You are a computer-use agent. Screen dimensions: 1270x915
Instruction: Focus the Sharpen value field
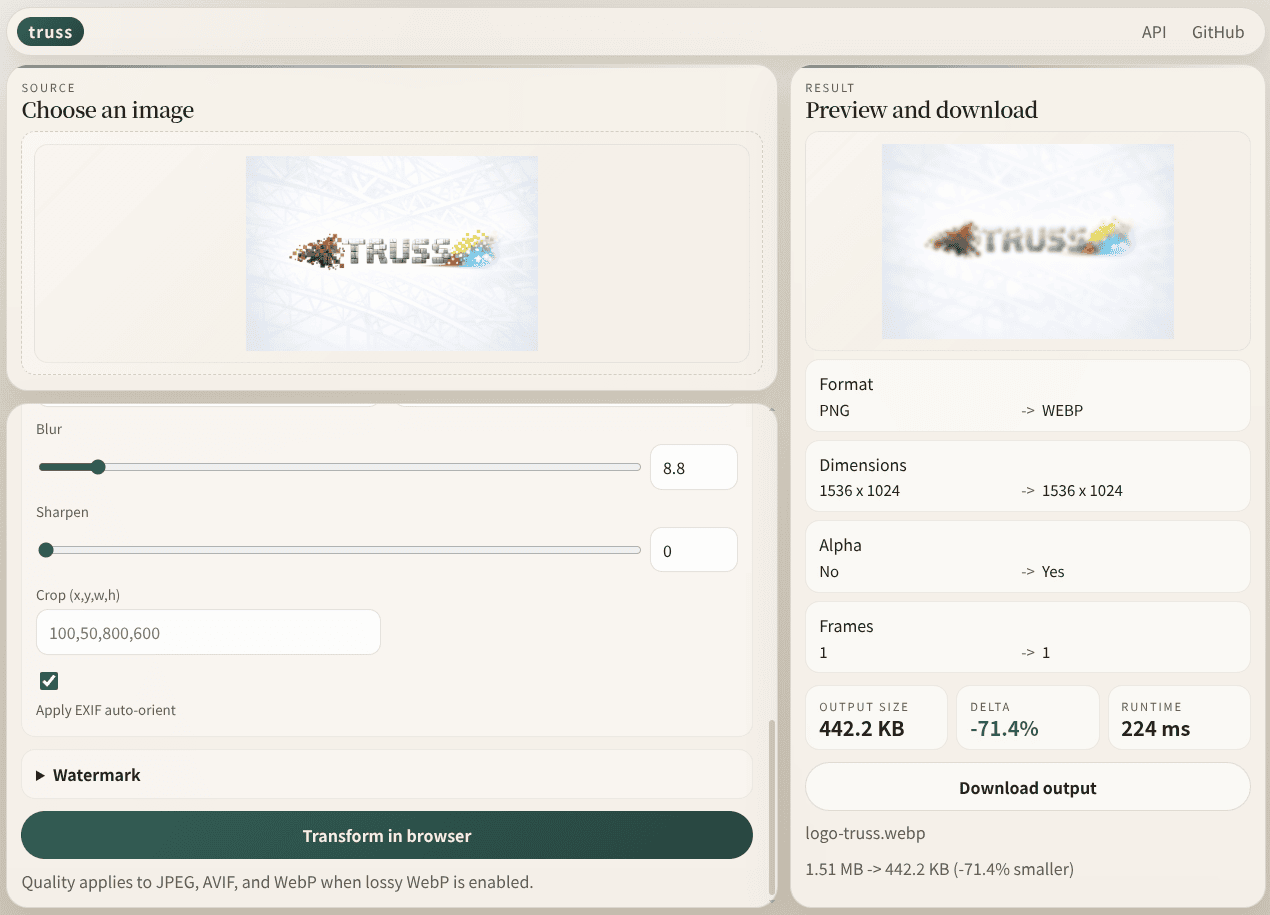[694, 550]
